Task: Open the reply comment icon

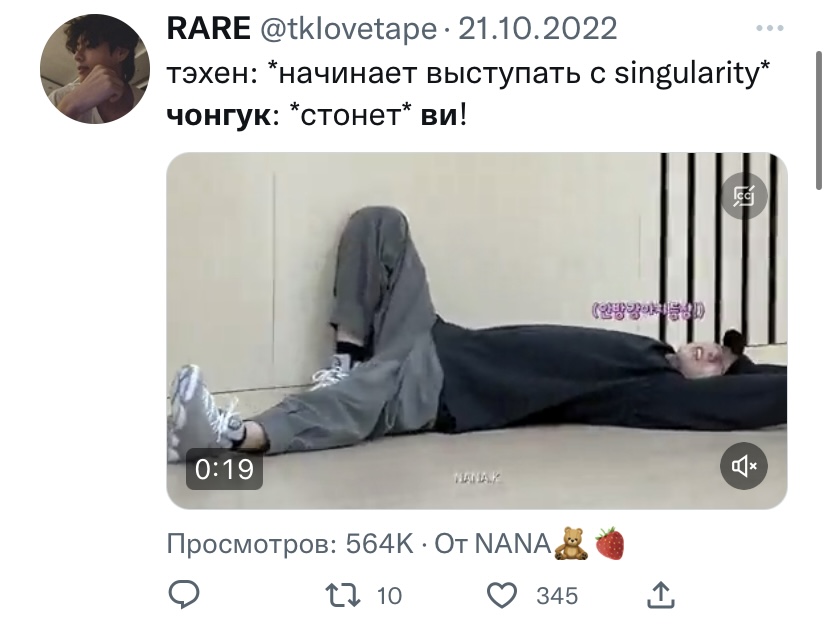Action: (183, 595)
